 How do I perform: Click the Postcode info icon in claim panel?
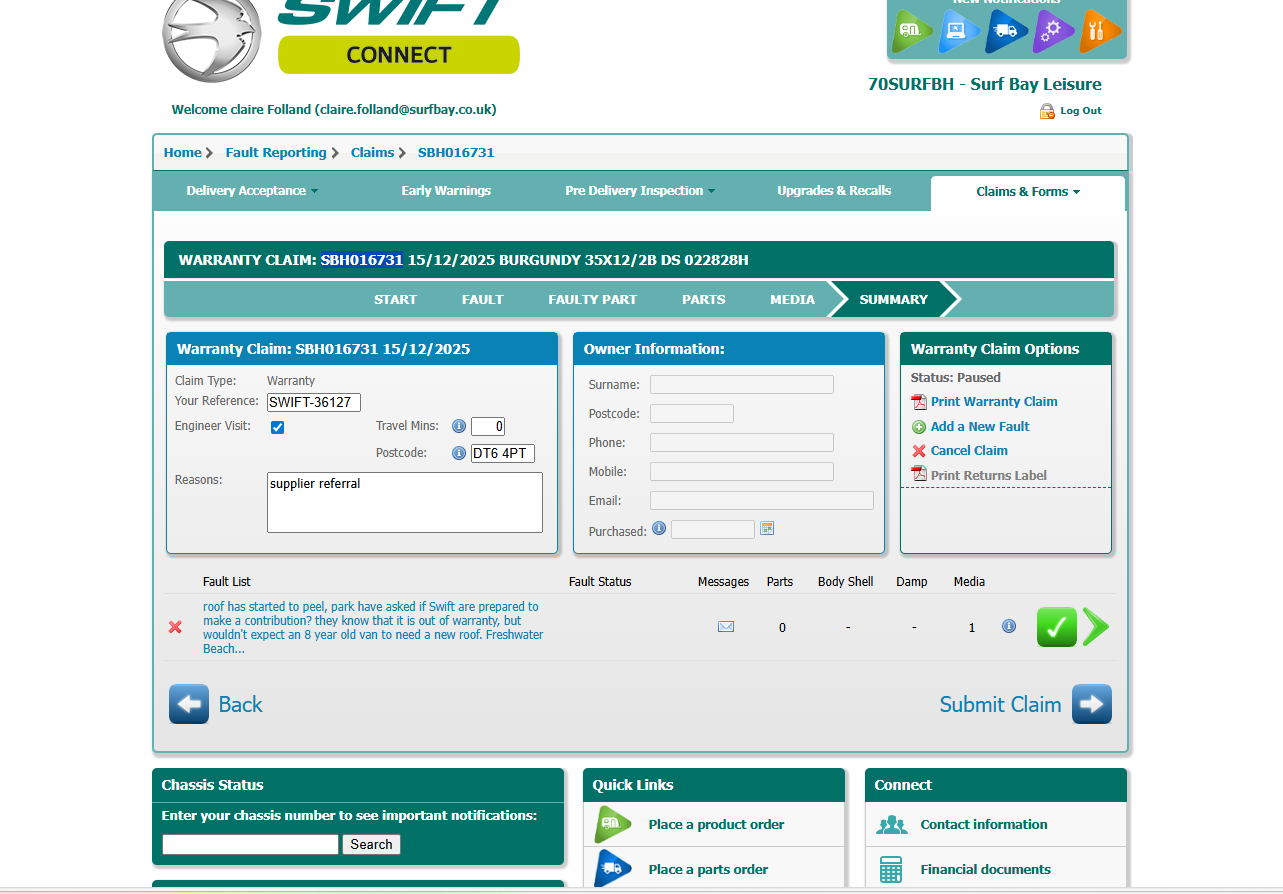tap(459, 453)
